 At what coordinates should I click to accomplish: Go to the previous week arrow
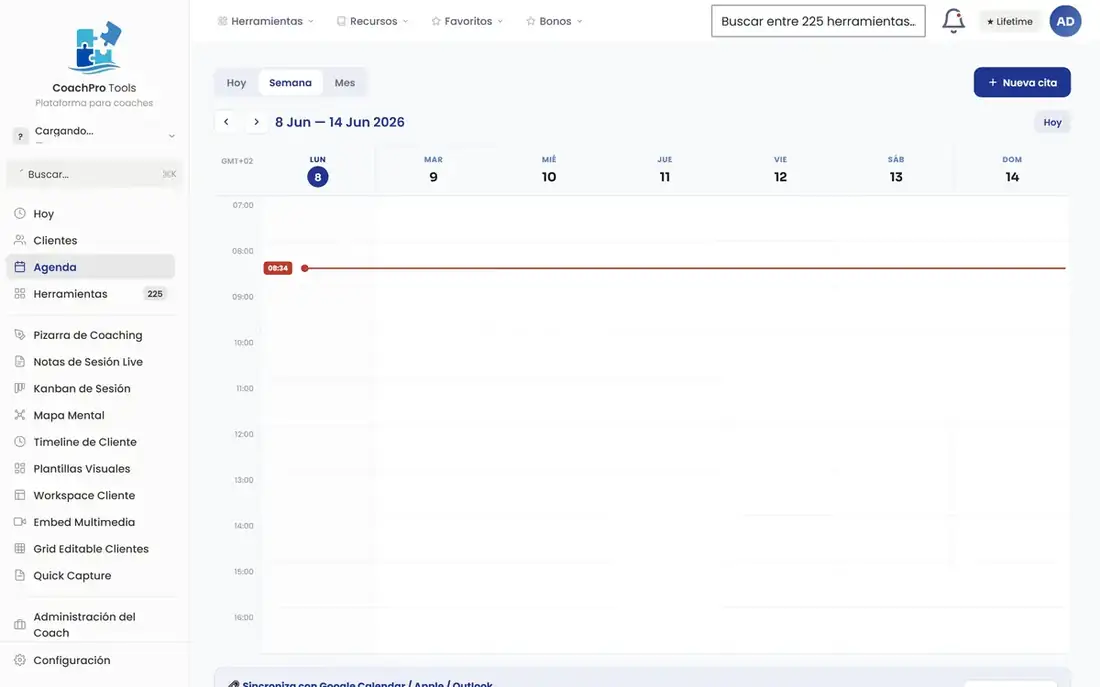[x=226, y=121]
